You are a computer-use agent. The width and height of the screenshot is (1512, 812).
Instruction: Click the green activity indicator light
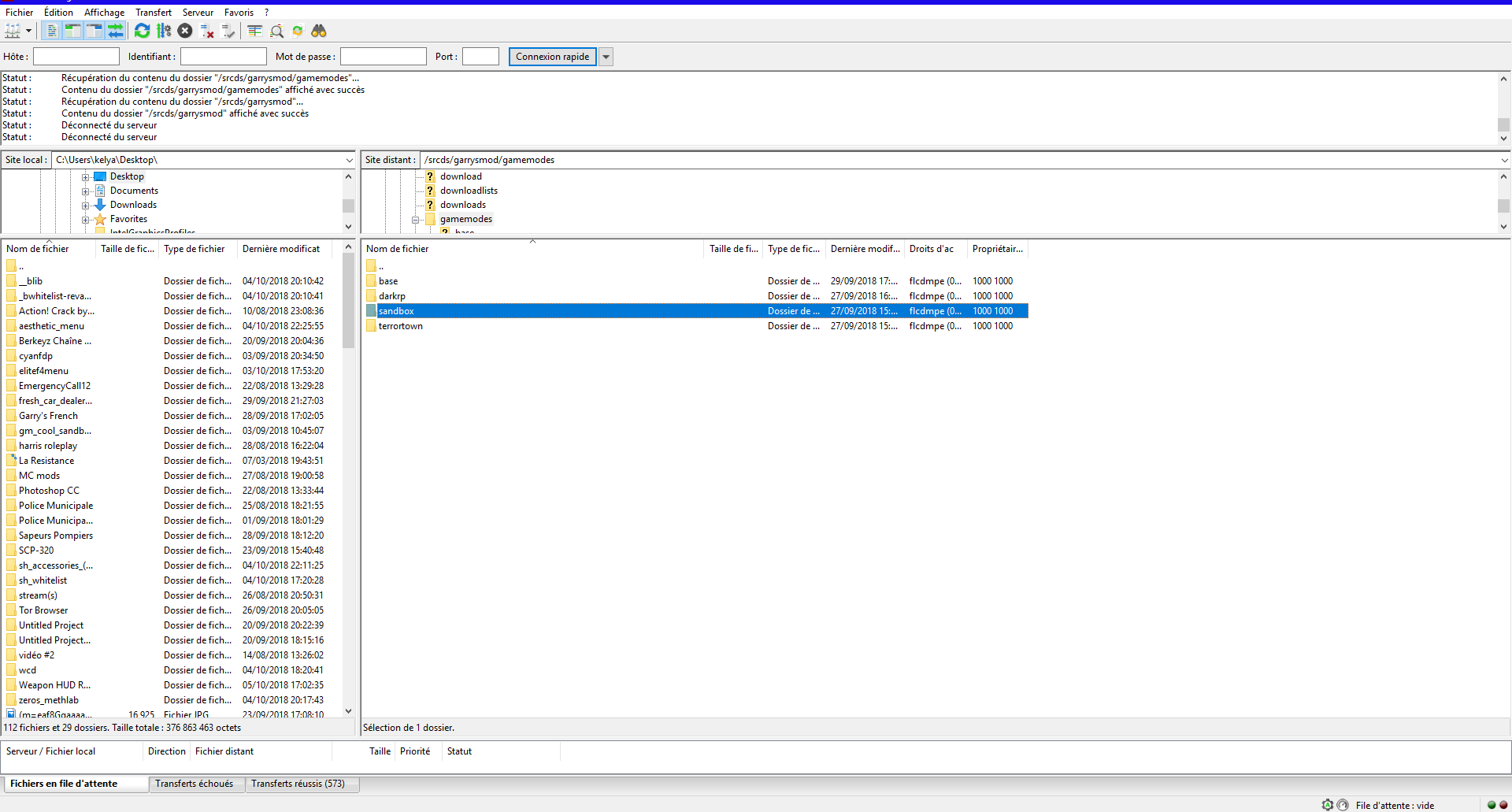click(1492, 805)
